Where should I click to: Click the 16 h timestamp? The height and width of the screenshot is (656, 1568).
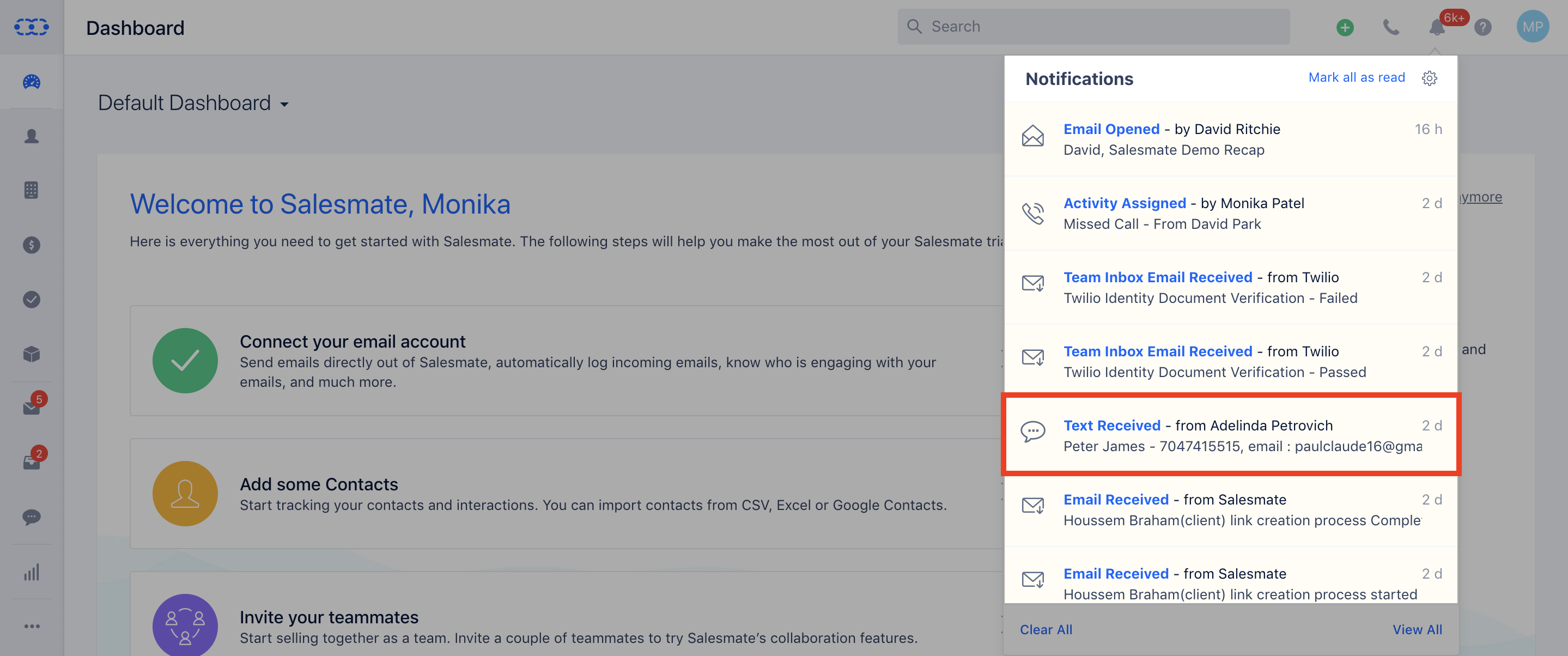coord(1428,129)
